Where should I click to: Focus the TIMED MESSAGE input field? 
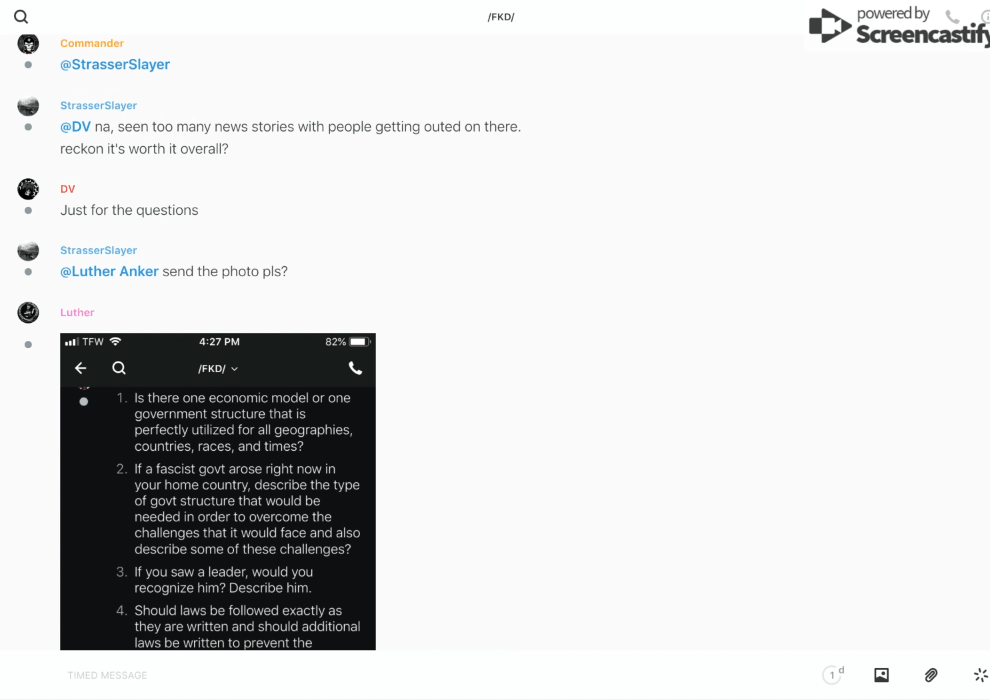click(x=436, y=675)
